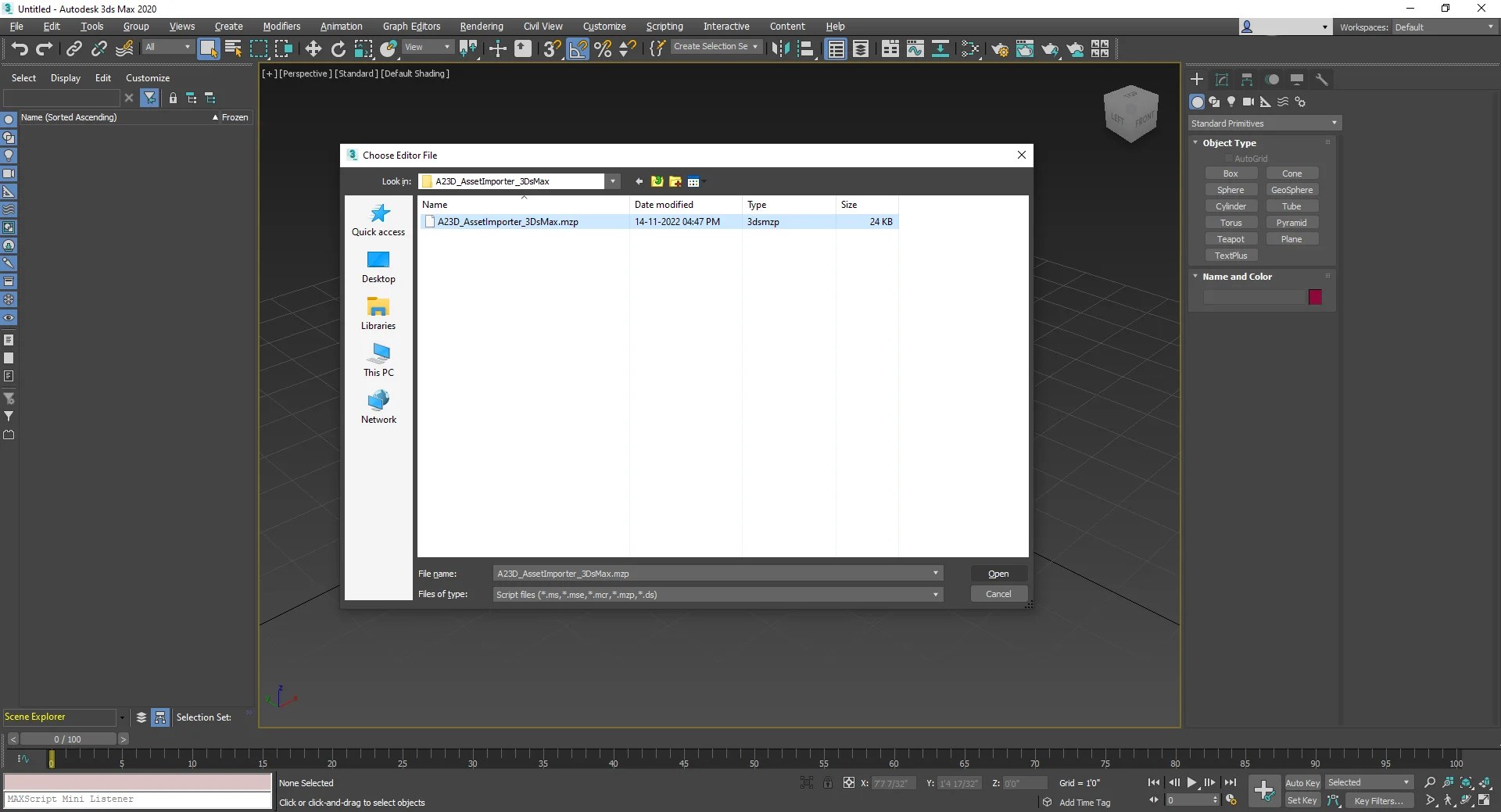This screenshot has height=812, width=1501.
Task: Toggle the Snaps Toggle 3 button
Action: [551, 48]
